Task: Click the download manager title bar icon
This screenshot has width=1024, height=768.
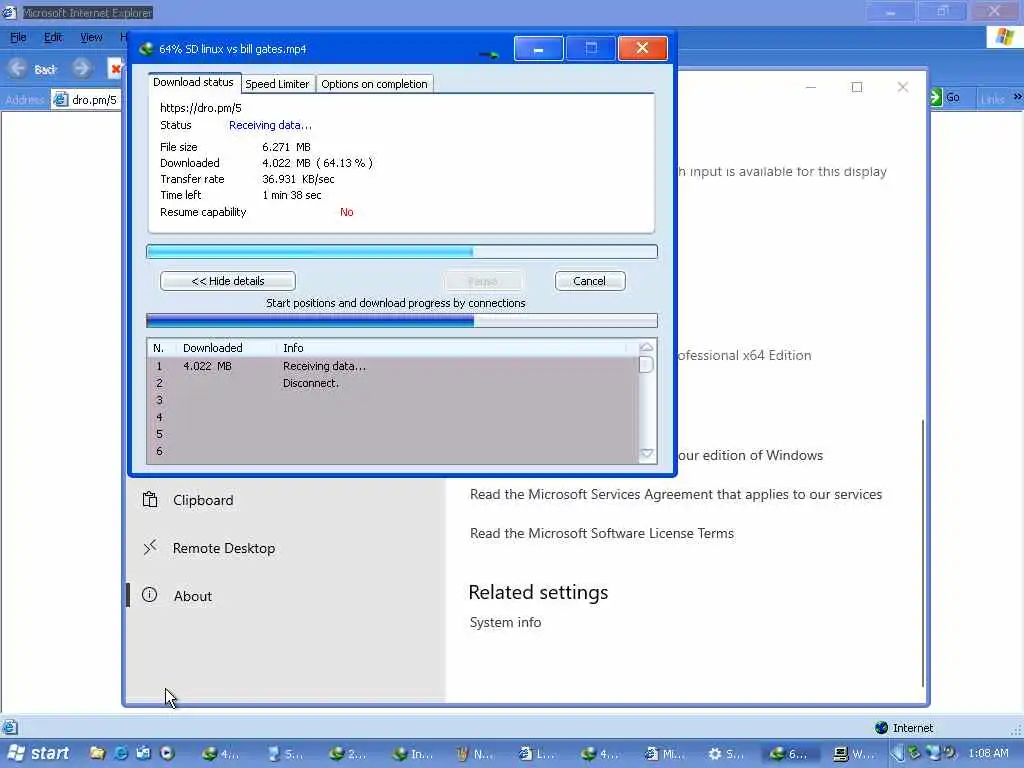Action: (x=147, y=48)
